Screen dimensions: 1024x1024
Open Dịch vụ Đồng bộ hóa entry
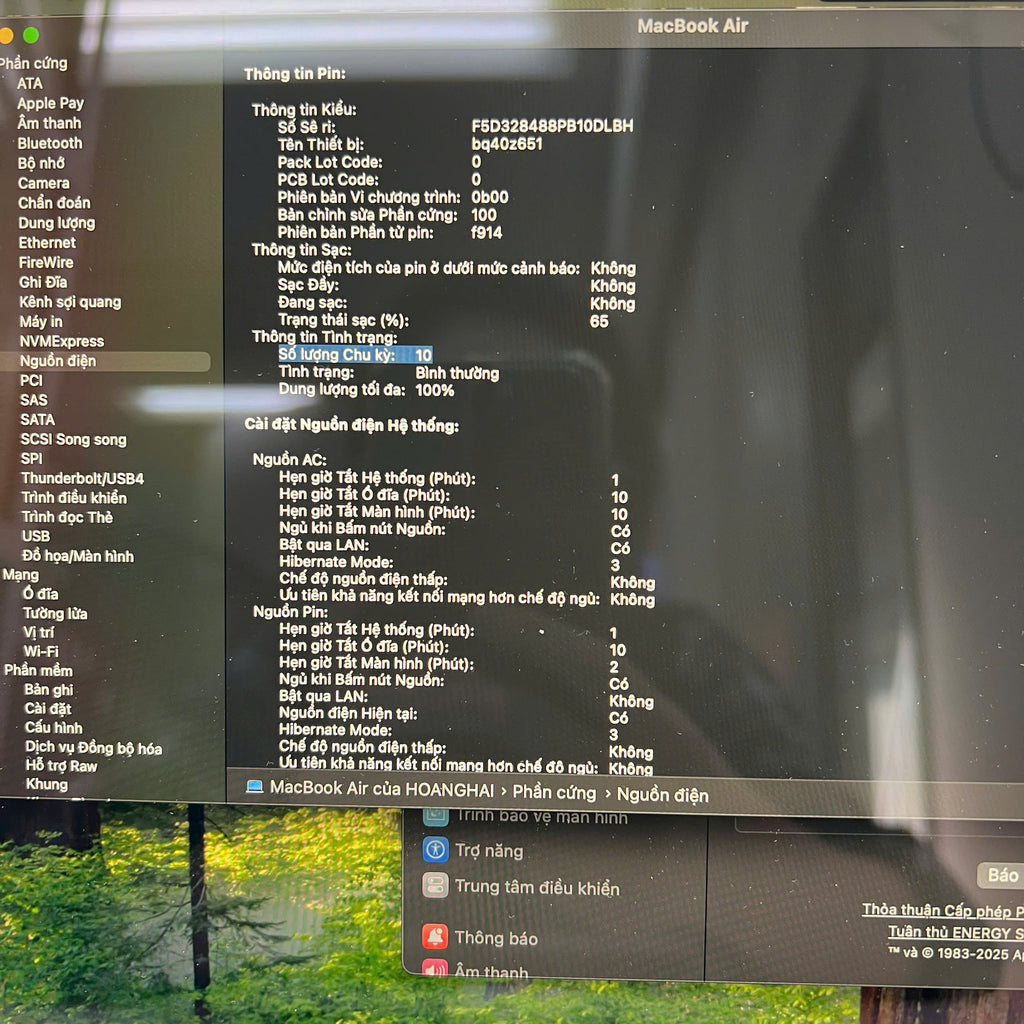tap(93, 748)
